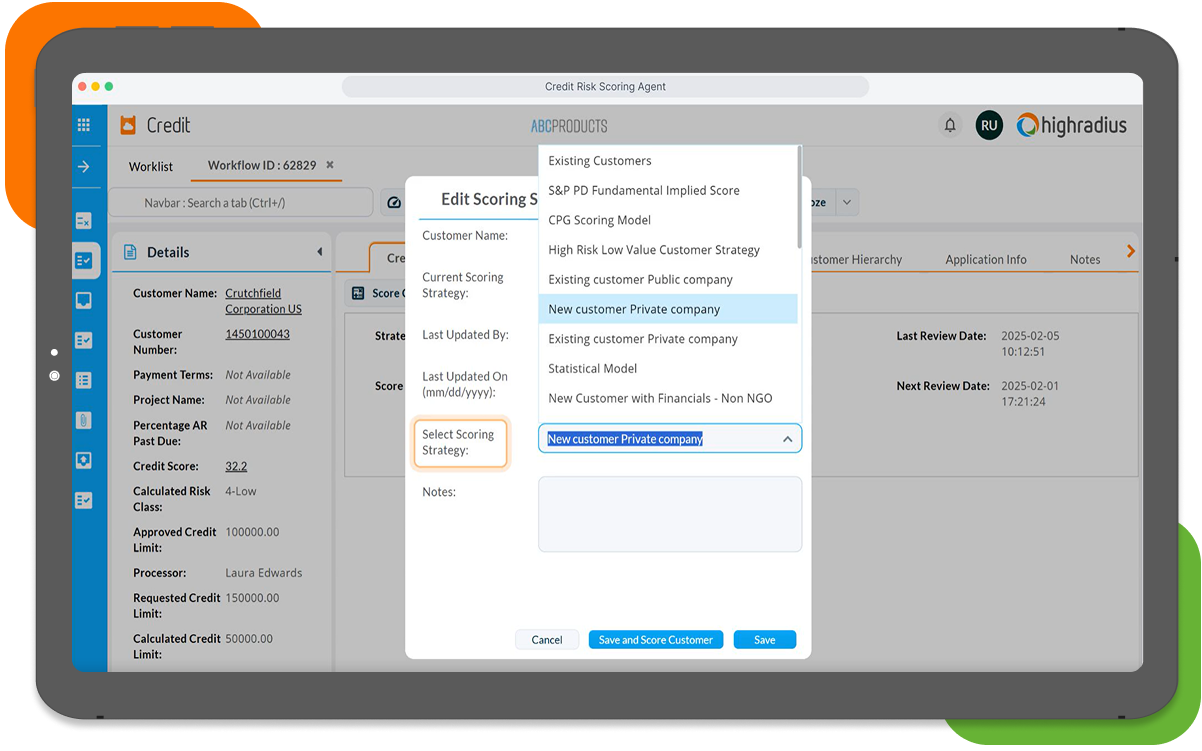Click the list view icon in the left sidebar
Viewport: 1202px width, 751px height.
85,380
